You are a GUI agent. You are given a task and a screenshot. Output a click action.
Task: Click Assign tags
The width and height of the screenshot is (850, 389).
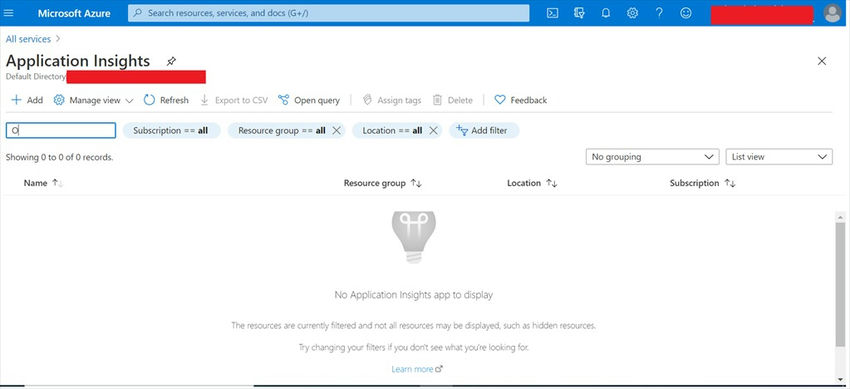tap(391, 100)
